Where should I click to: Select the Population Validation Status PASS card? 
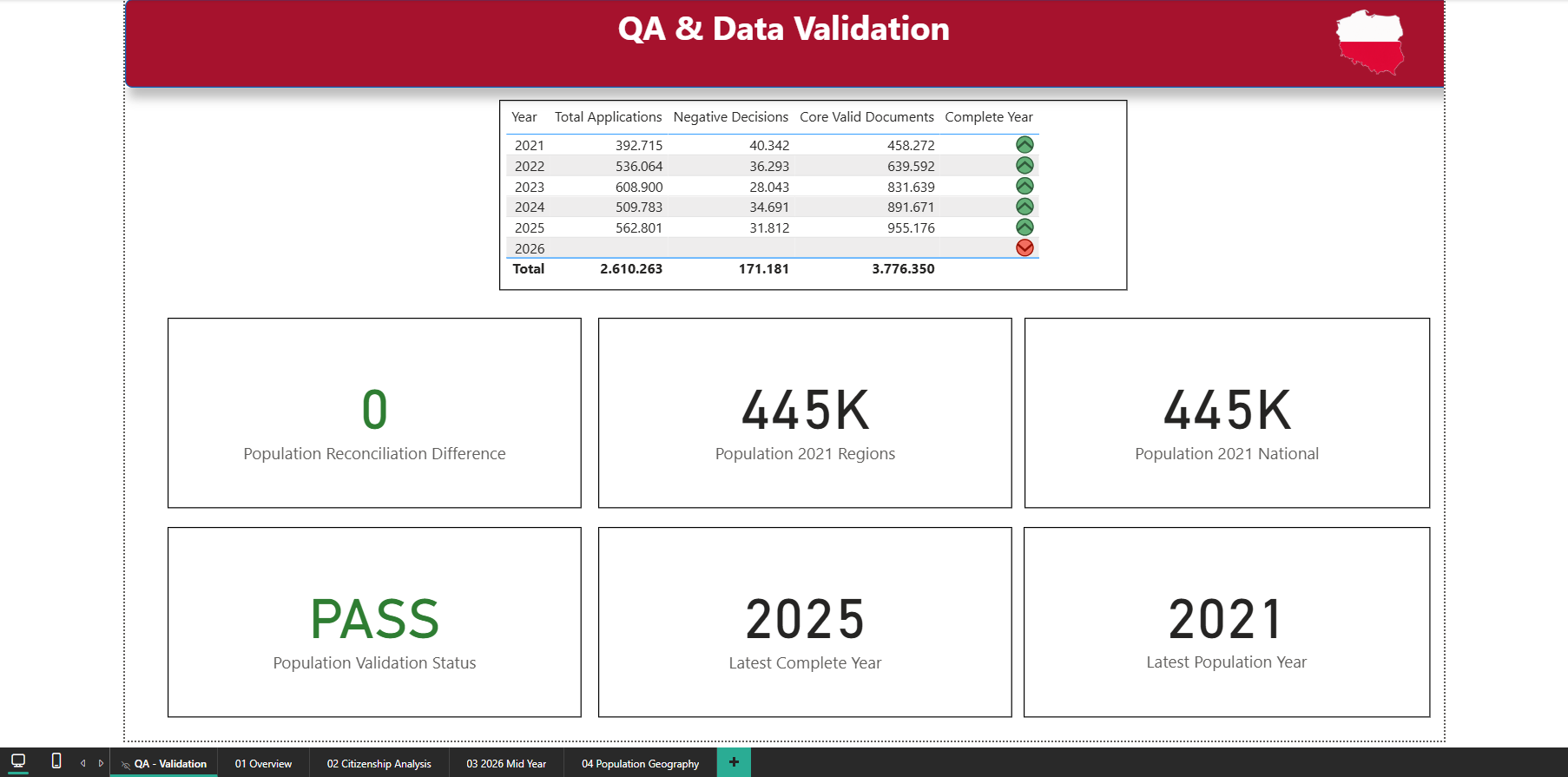[374, 622]
